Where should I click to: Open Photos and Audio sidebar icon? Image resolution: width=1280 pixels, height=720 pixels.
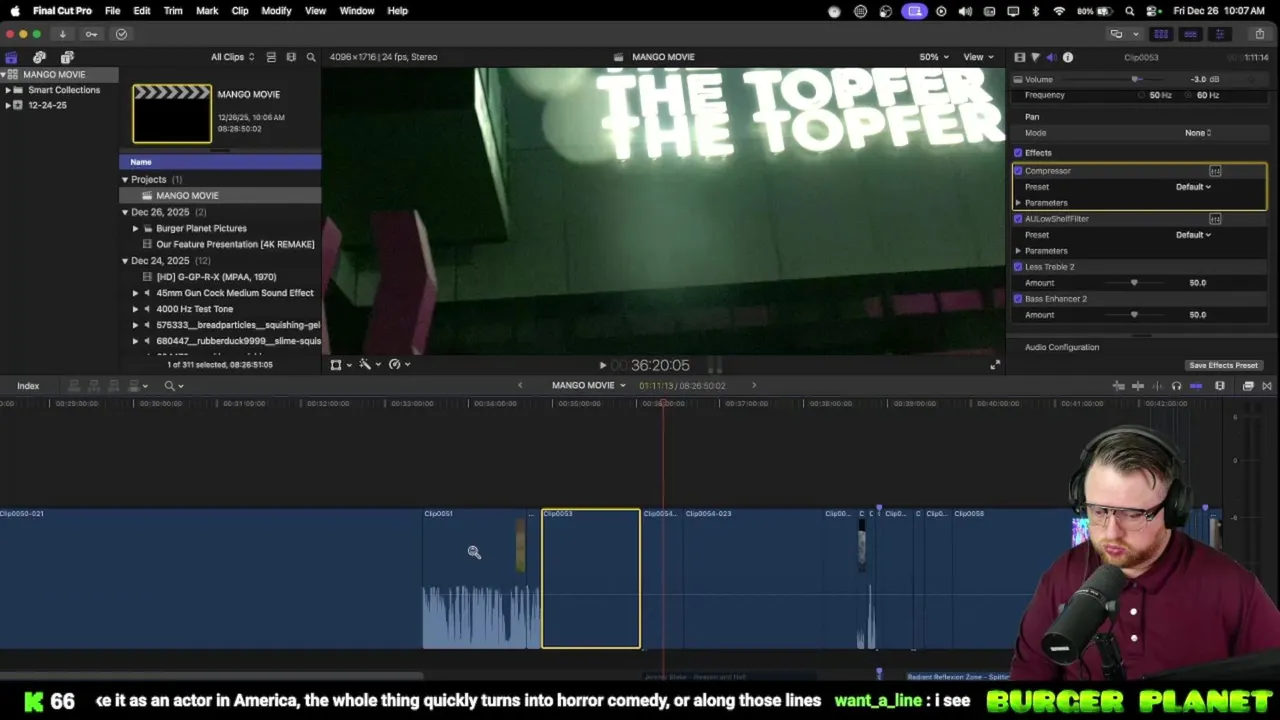(x=39, y=57)
